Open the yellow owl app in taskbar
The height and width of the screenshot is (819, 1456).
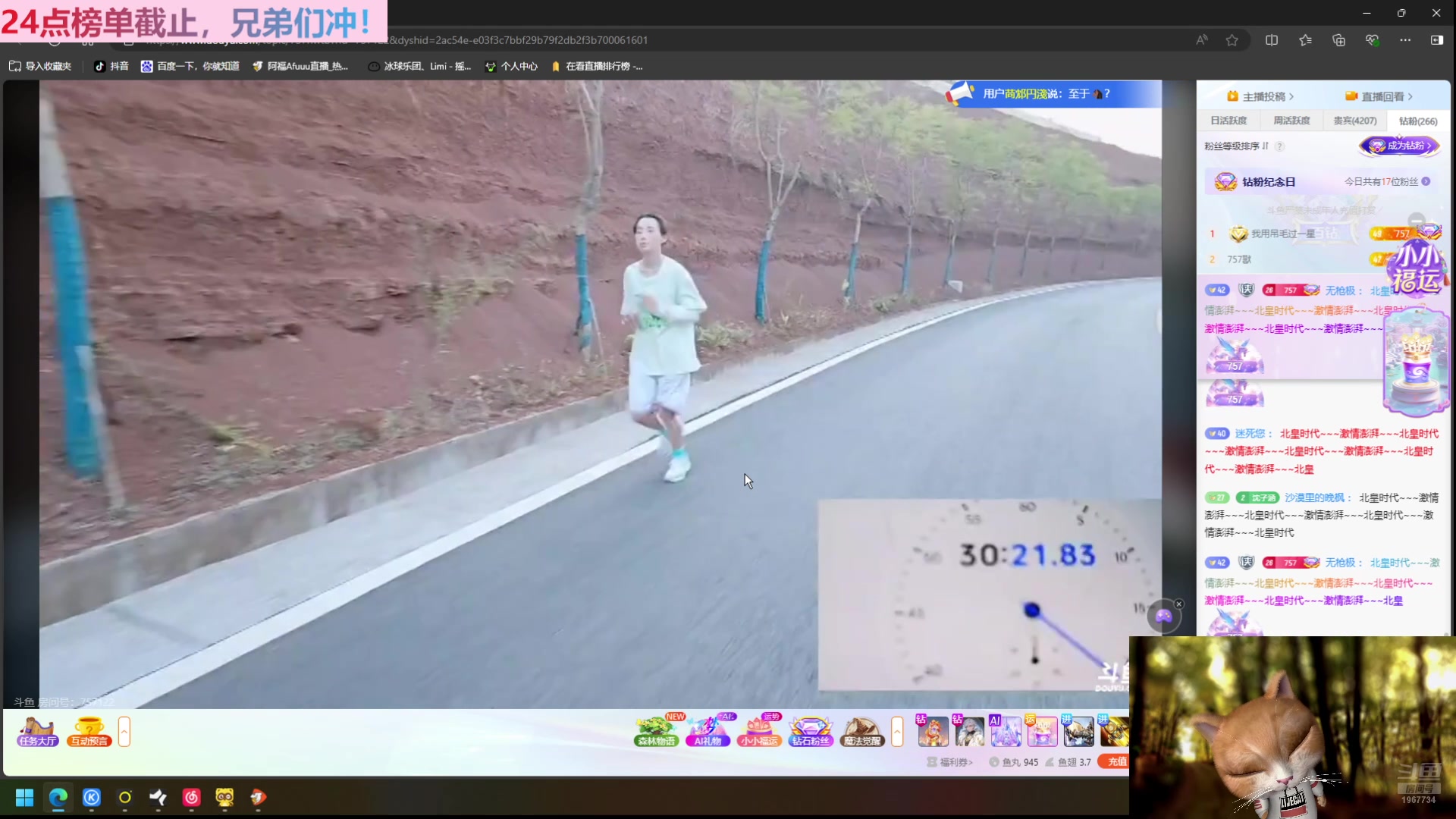[x=224, y=798]
